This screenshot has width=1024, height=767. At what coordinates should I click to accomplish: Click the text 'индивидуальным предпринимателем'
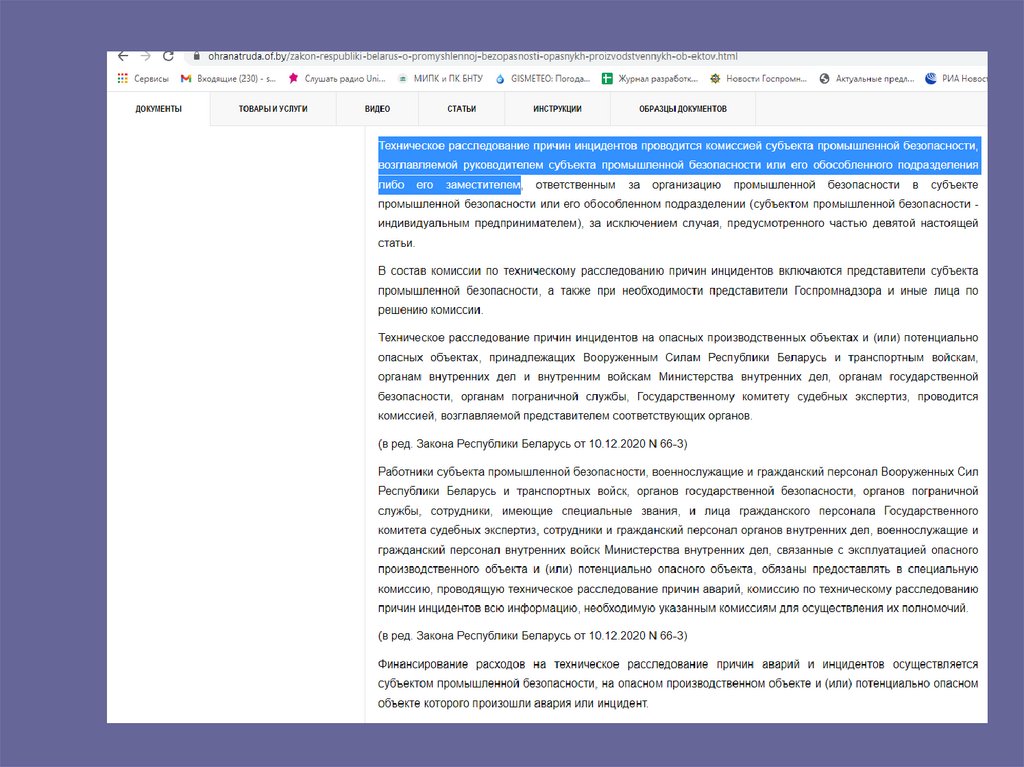479,223
